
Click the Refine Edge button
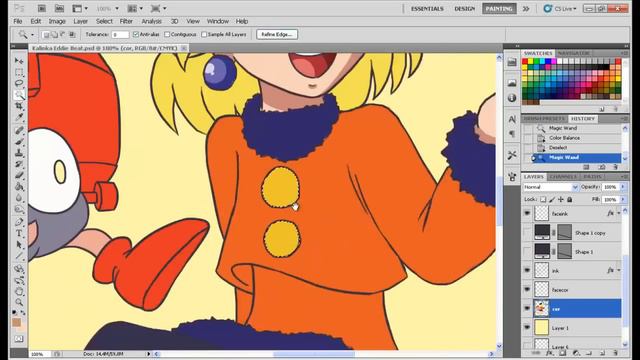click(277, 35)
